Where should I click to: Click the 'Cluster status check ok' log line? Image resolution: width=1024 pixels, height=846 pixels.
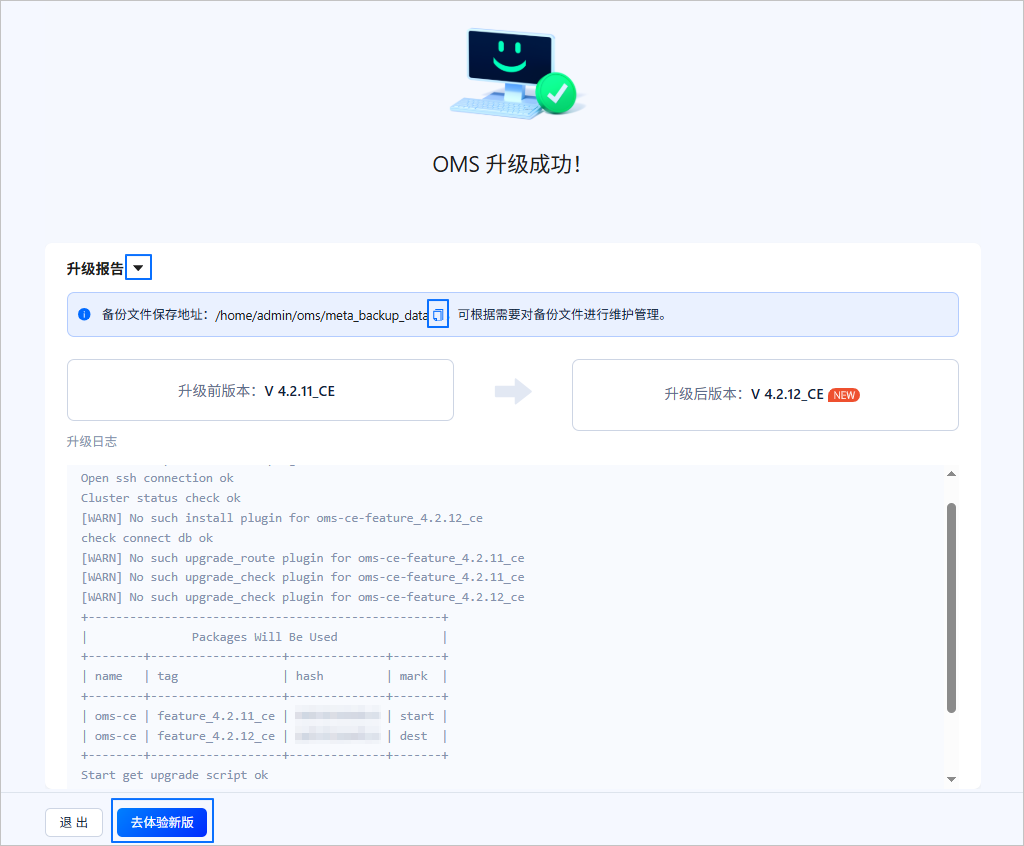161,498
